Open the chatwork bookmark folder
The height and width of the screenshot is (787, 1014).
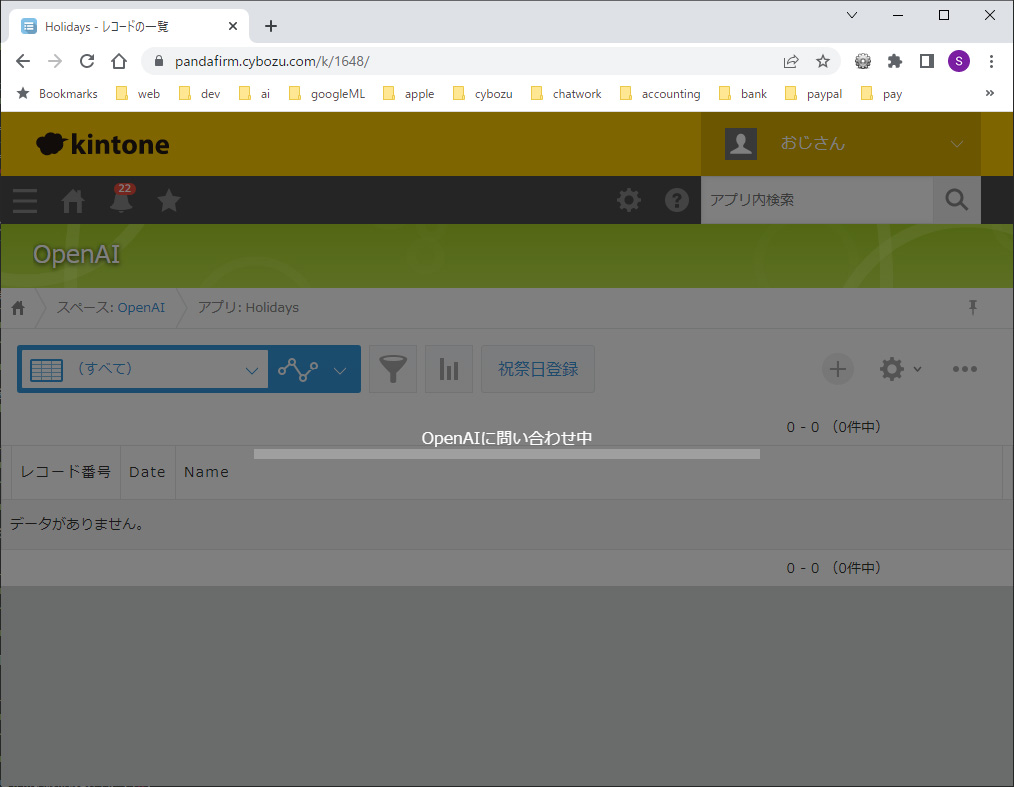(566, 94)
